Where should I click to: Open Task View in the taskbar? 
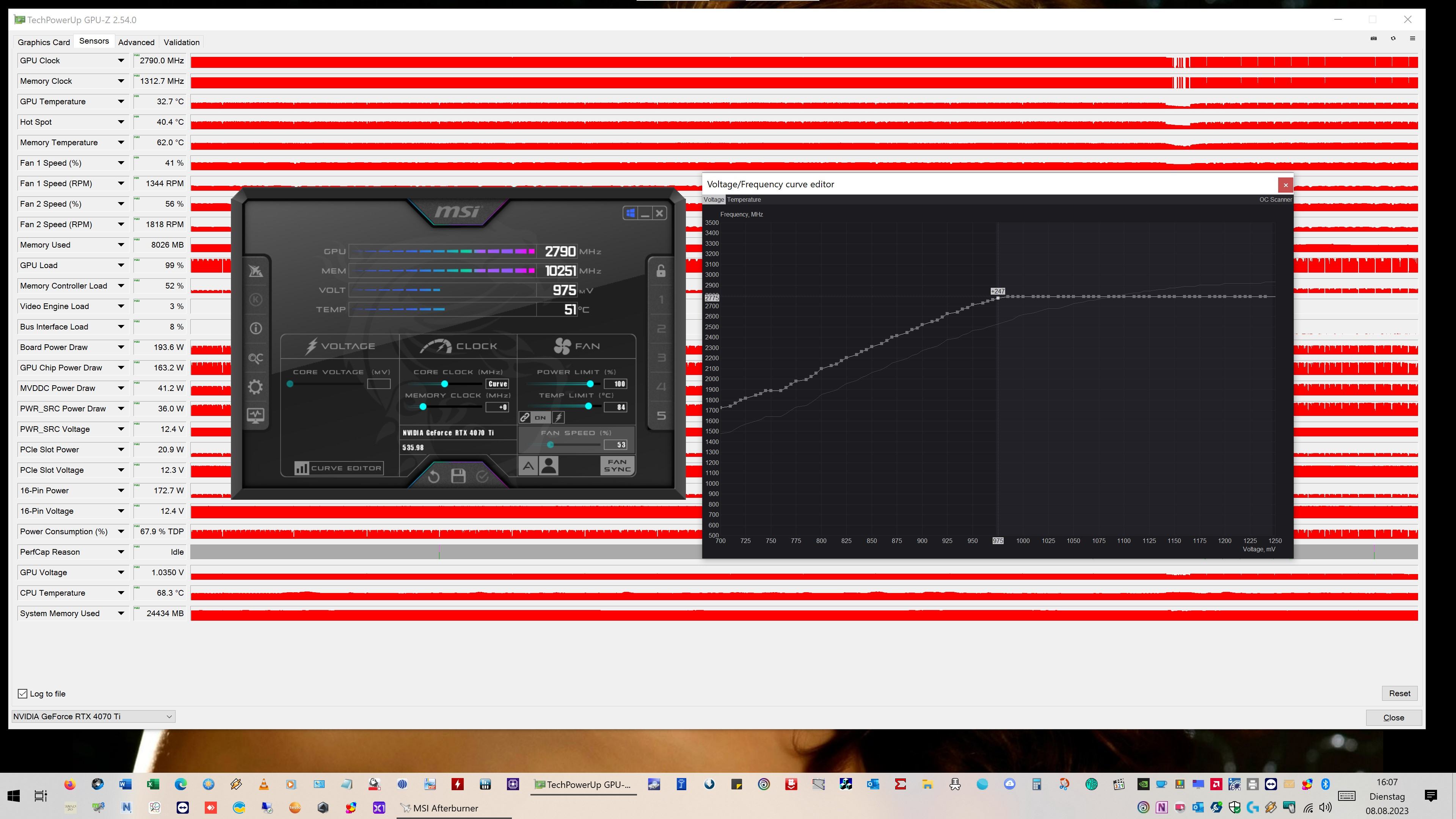[41, 796]
